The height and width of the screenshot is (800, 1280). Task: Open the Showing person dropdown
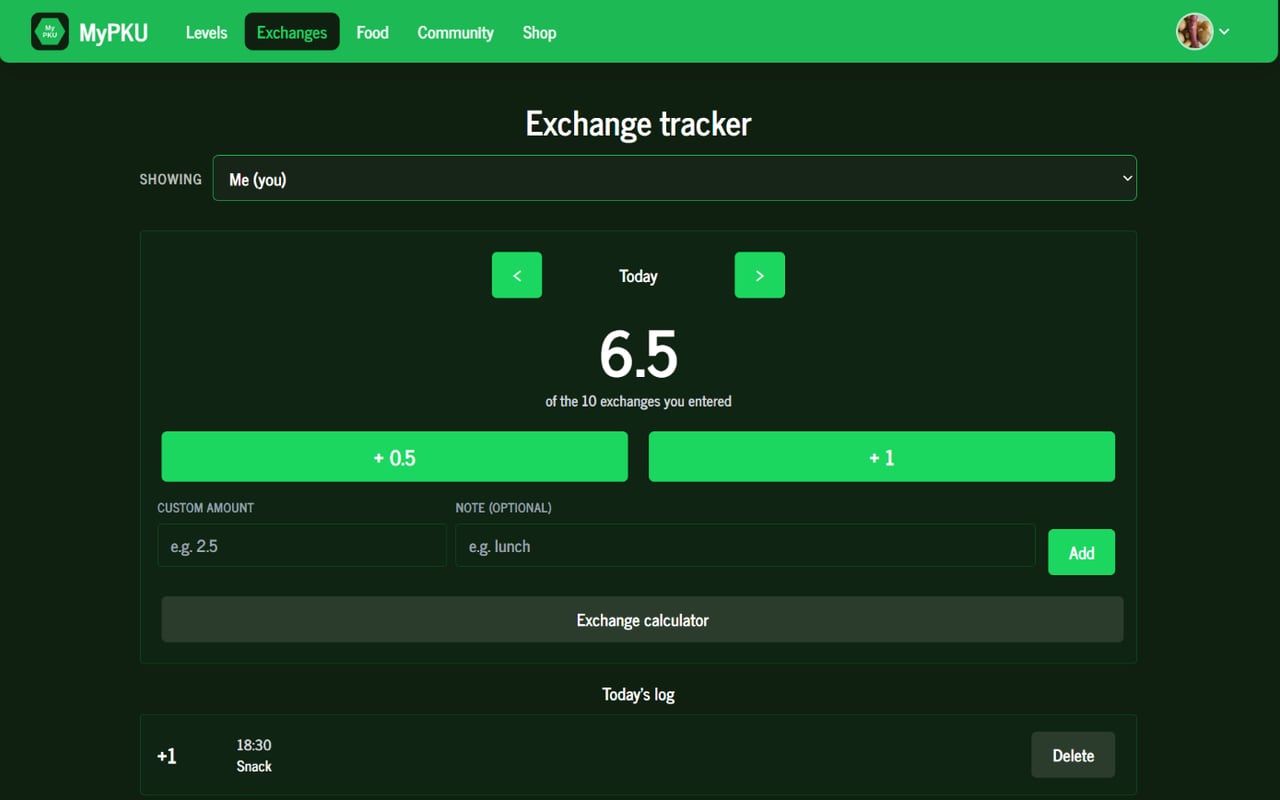pos(675,178)
